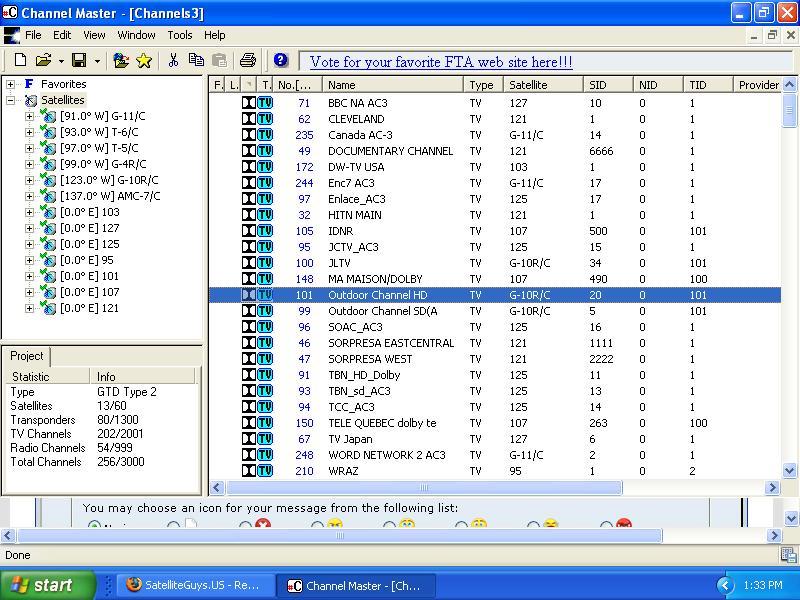
Task: Click the New file toolbar icon
Action: click(x=20, y=60)
